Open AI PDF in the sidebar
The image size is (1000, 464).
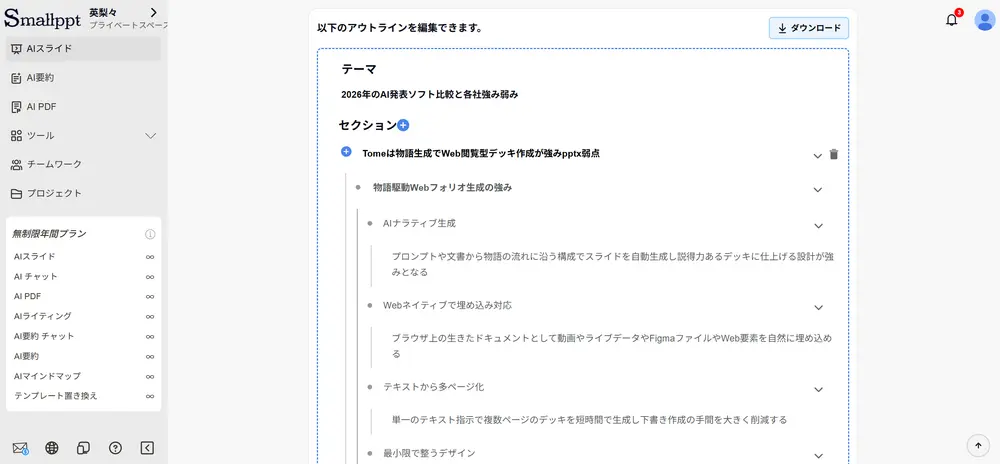[84, 106]
